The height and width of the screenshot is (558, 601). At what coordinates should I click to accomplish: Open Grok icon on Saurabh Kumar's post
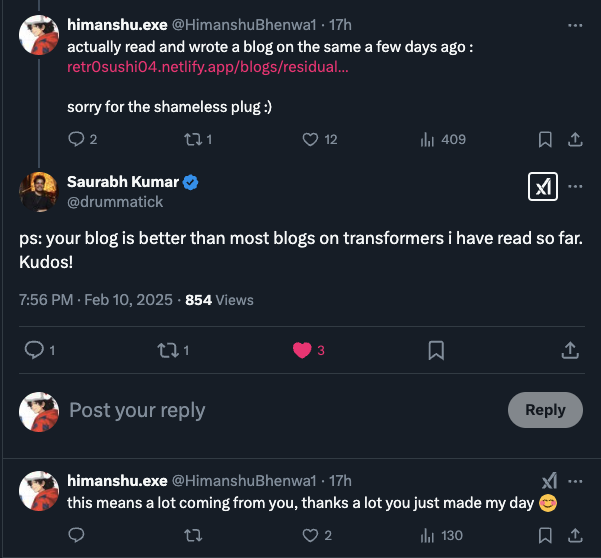(543, 187)
